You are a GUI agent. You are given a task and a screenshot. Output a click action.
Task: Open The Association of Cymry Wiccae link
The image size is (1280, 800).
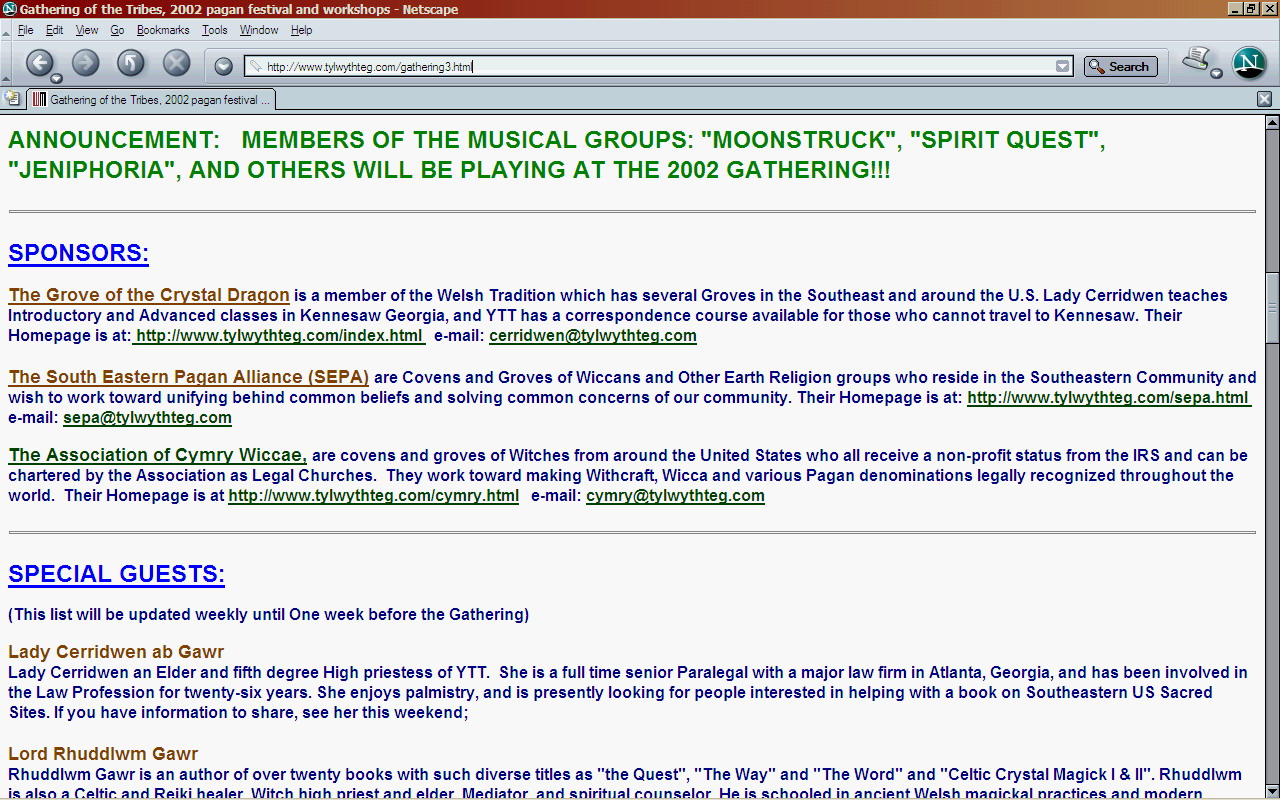[158, 455]
